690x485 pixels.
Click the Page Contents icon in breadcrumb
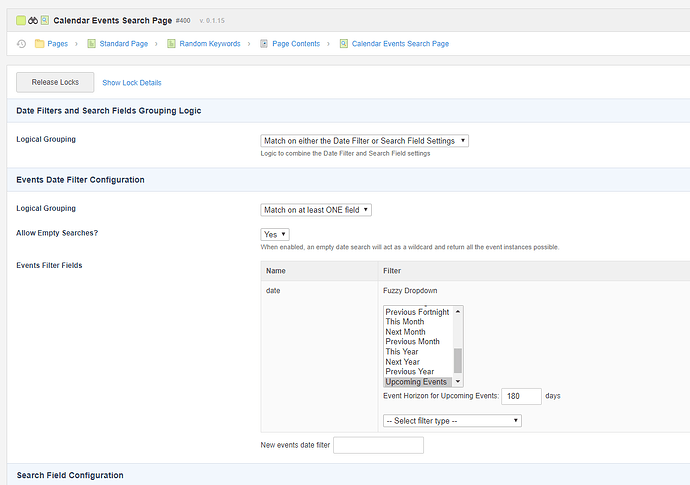(264, 44)
